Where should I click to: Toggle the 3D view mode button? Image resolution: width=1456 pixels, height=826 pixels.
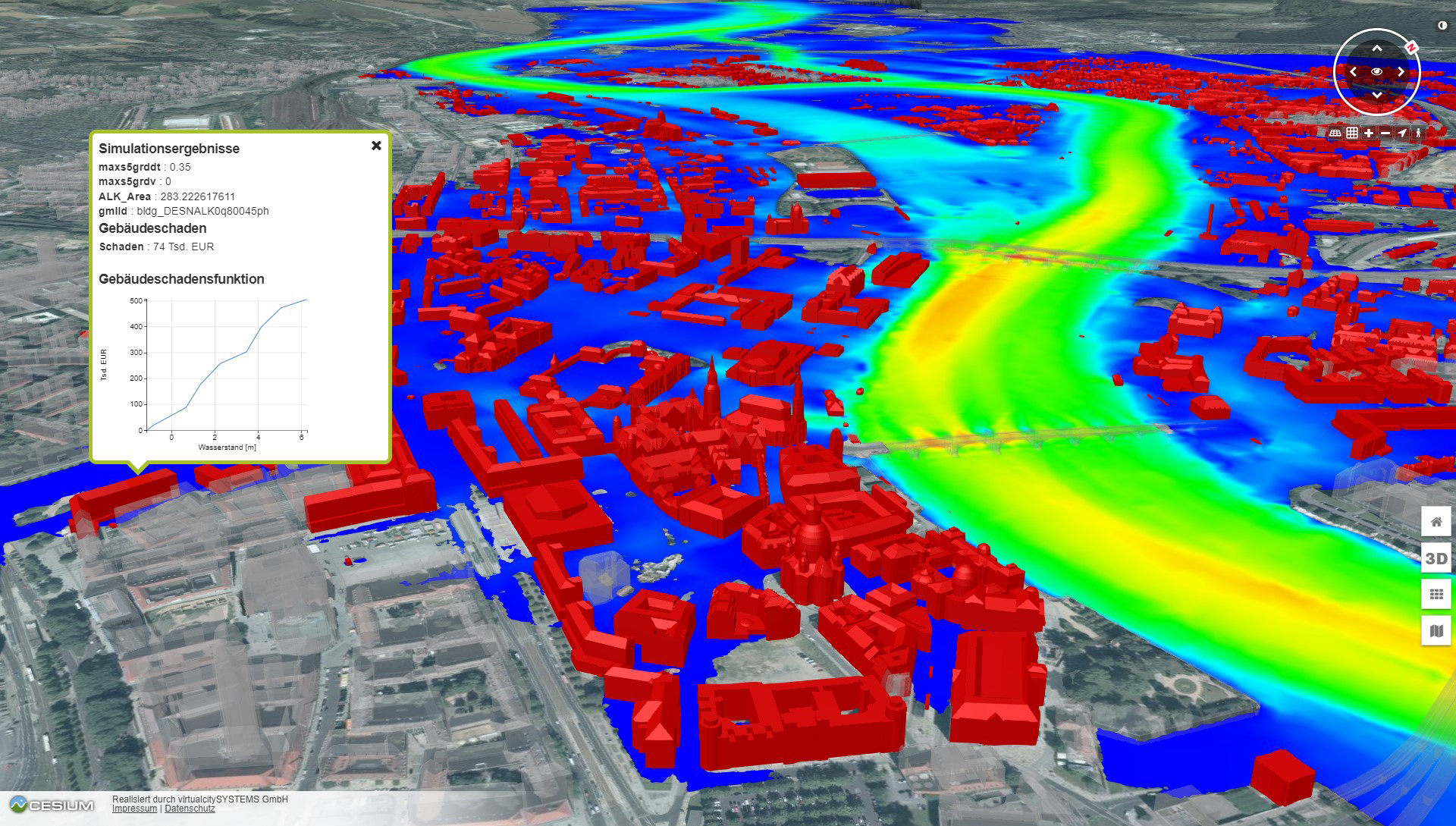pyautogui.click(x=1436, y=558)
